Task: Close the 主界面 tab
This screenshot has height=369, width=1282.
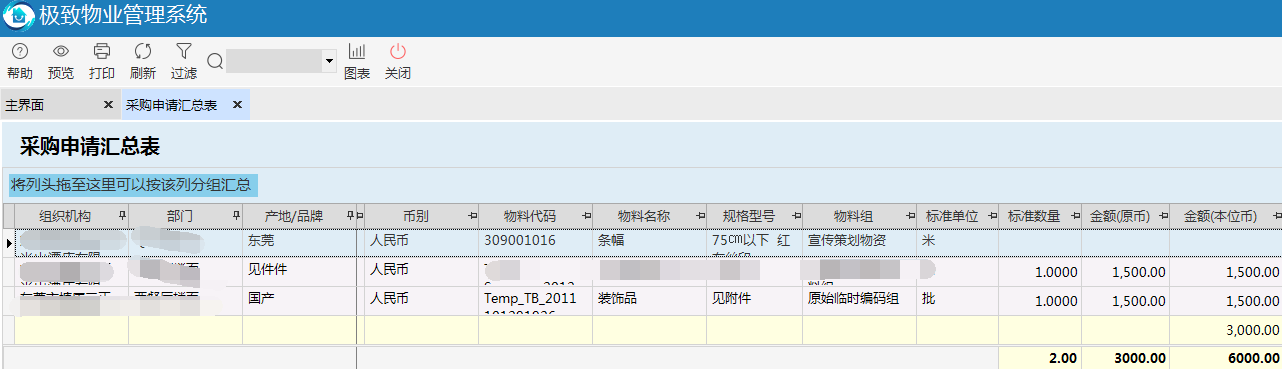Action: [x=108, y=105]
